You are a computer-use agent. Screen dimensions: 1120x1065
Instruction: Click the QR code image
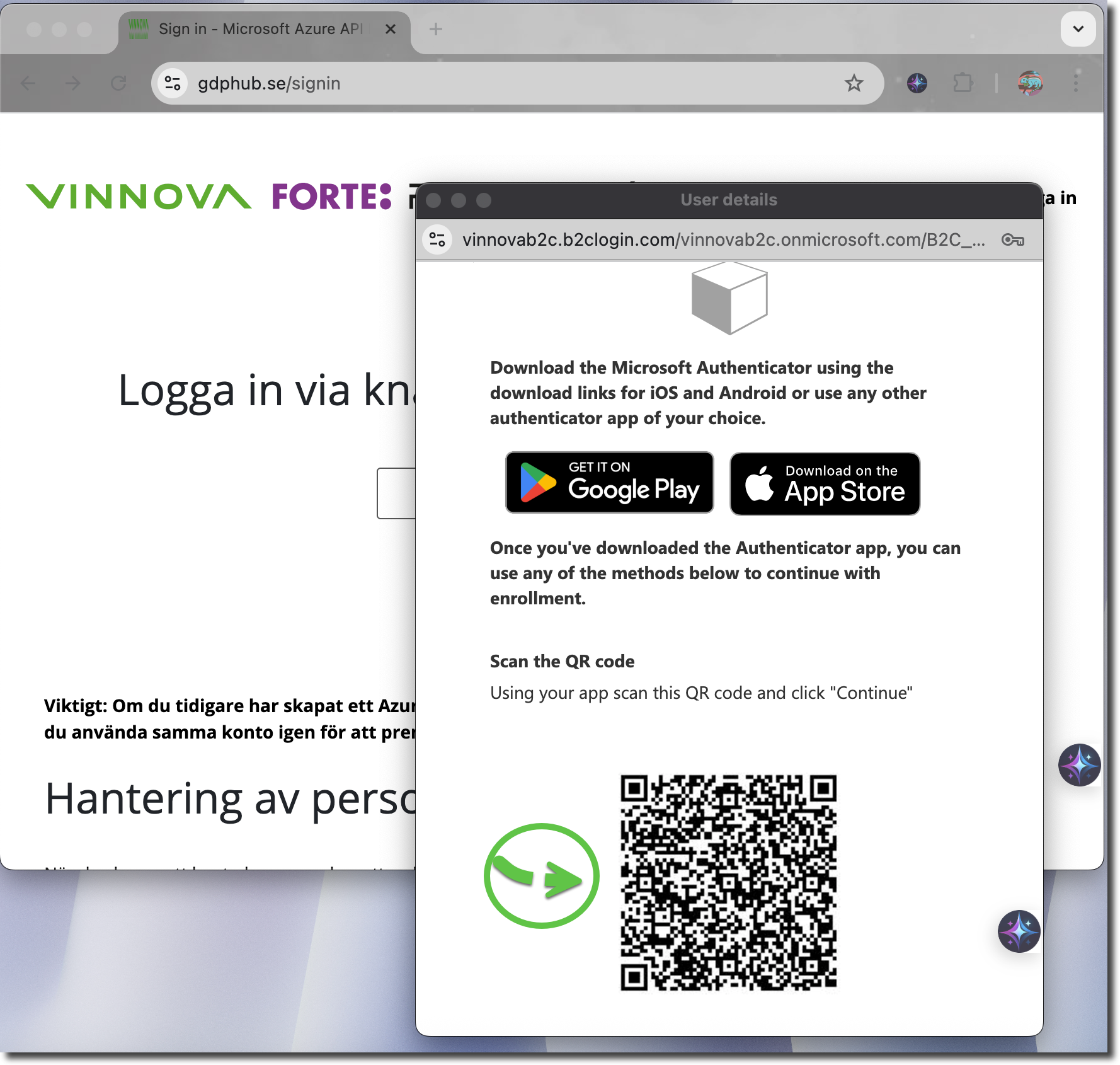point(728,883)
